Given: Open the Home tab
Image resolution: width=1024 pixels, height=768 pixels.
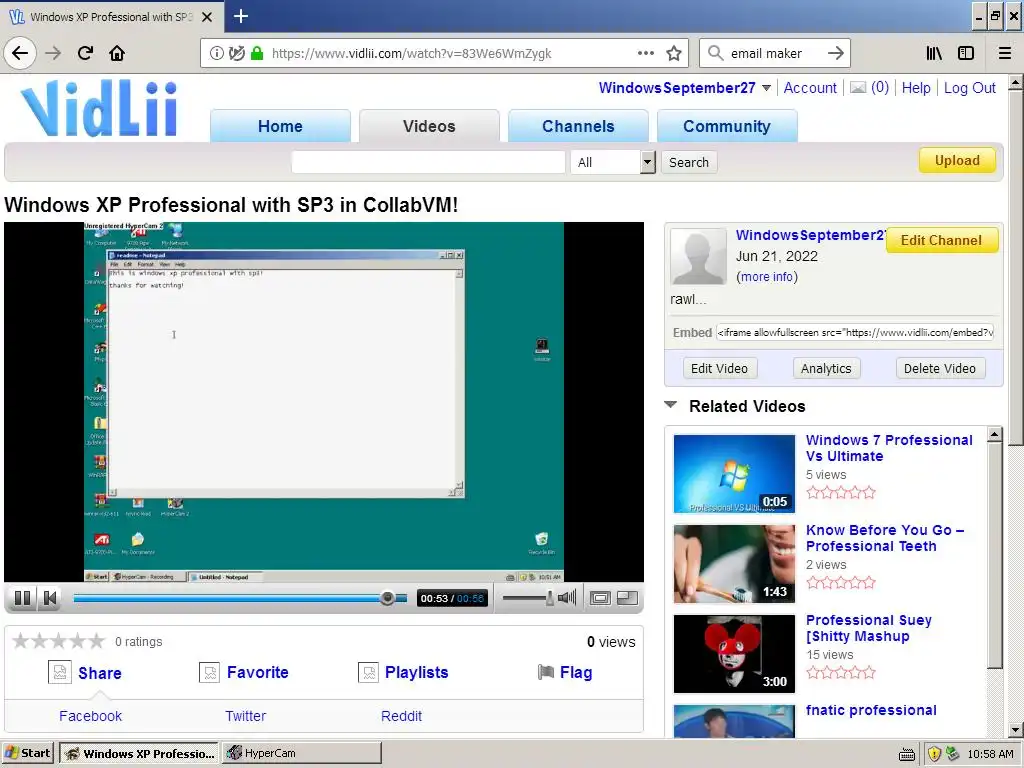Looking at the screenshot, I should pos(280,126).
